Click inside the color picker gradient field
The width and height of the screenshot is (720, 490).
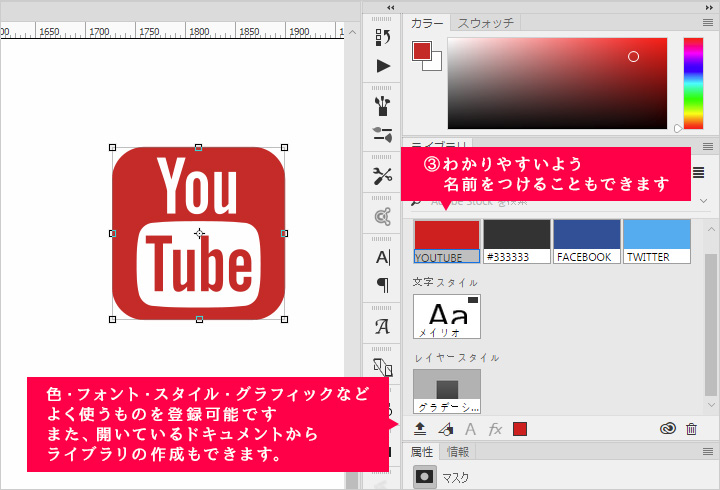557,84
